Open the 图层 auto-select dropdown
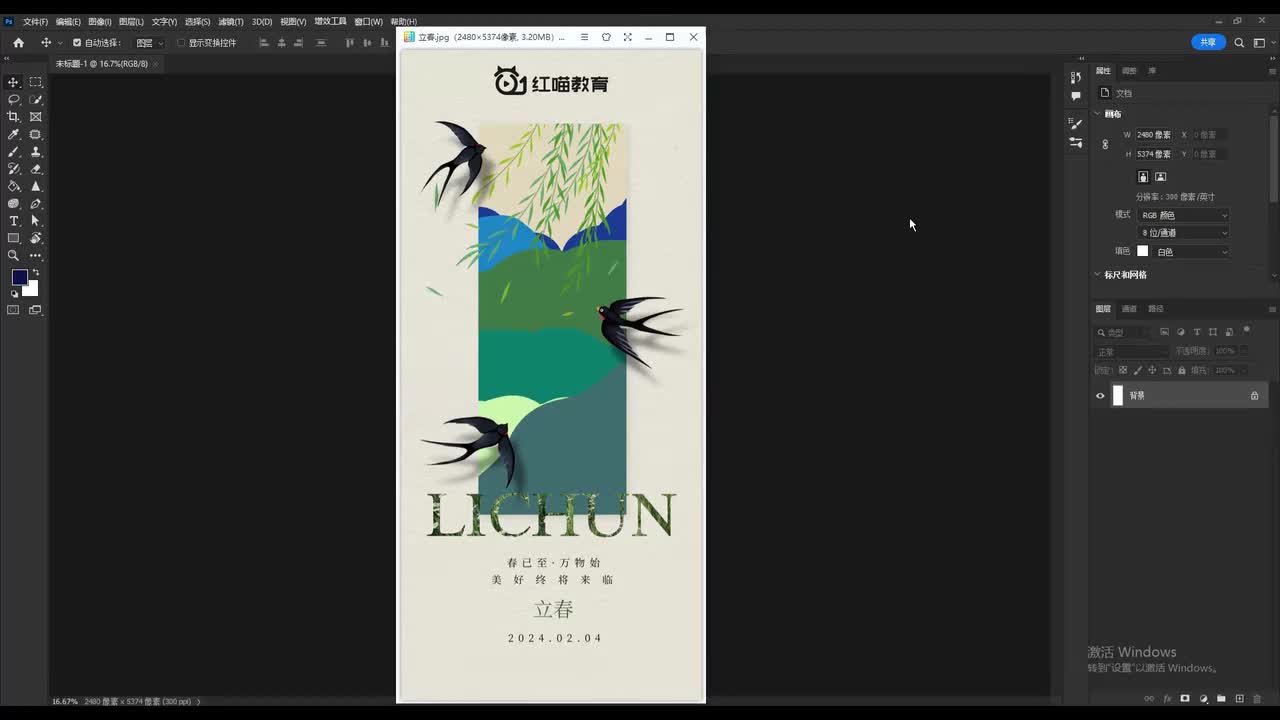This screenshot has height=720, width=1280. (x=150, y=43)
